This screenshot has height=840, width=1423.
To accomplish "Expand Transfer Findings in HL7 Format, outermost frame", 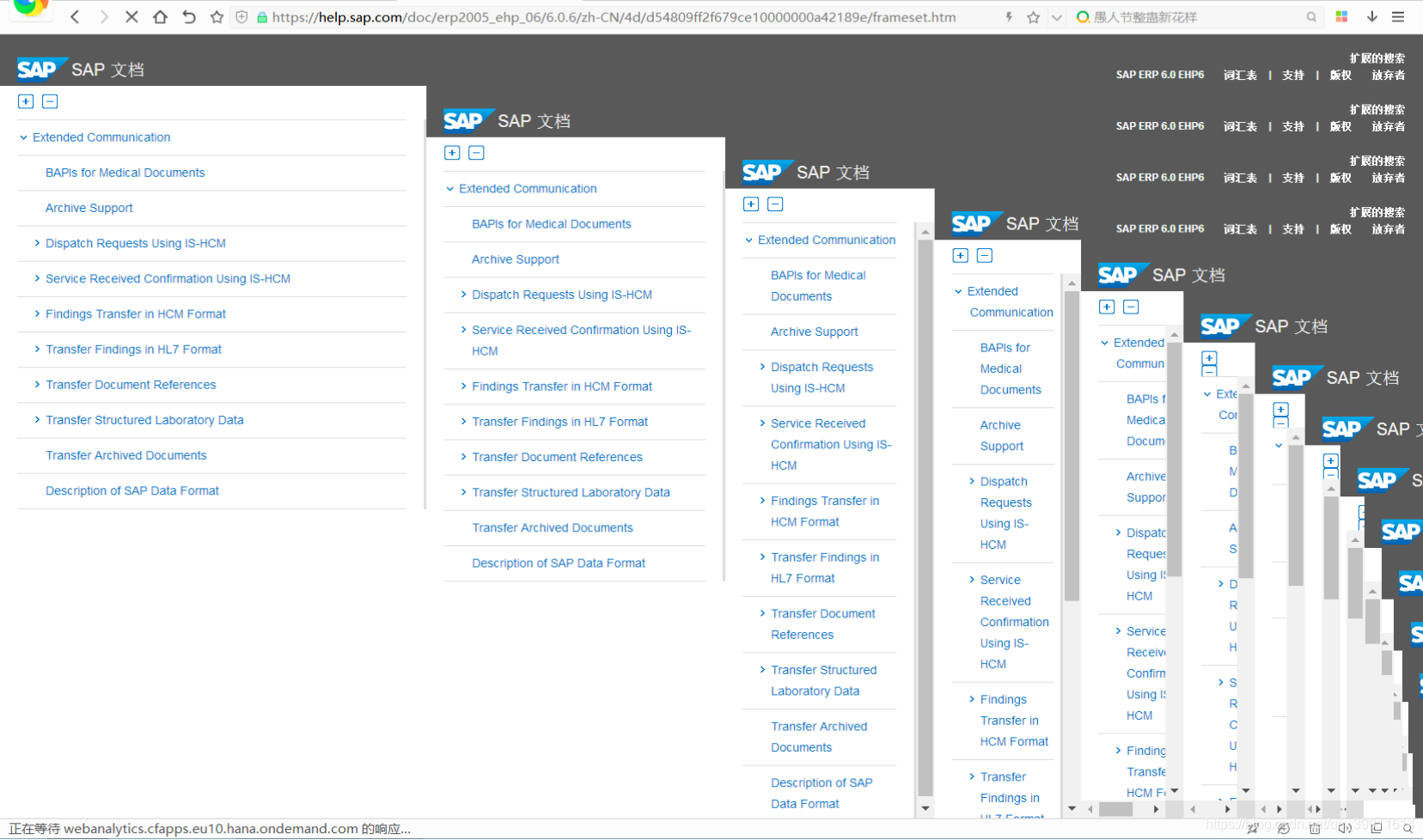I will (37, 349).
